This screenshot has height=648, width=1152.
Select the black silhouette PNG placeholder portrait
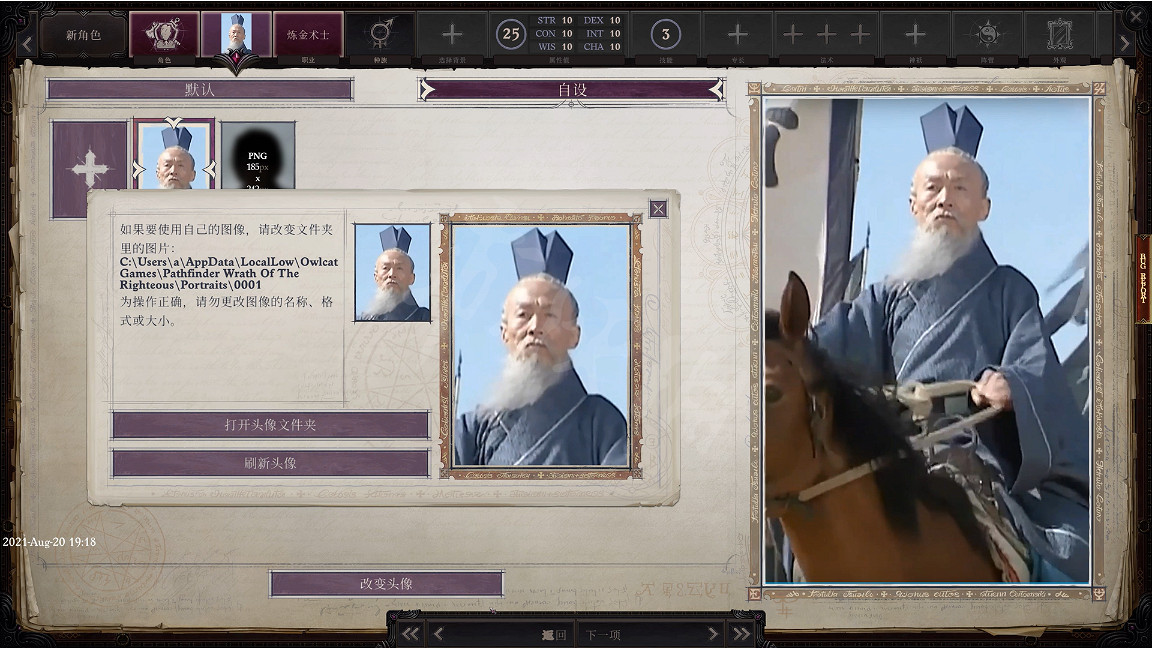(258, 154)
